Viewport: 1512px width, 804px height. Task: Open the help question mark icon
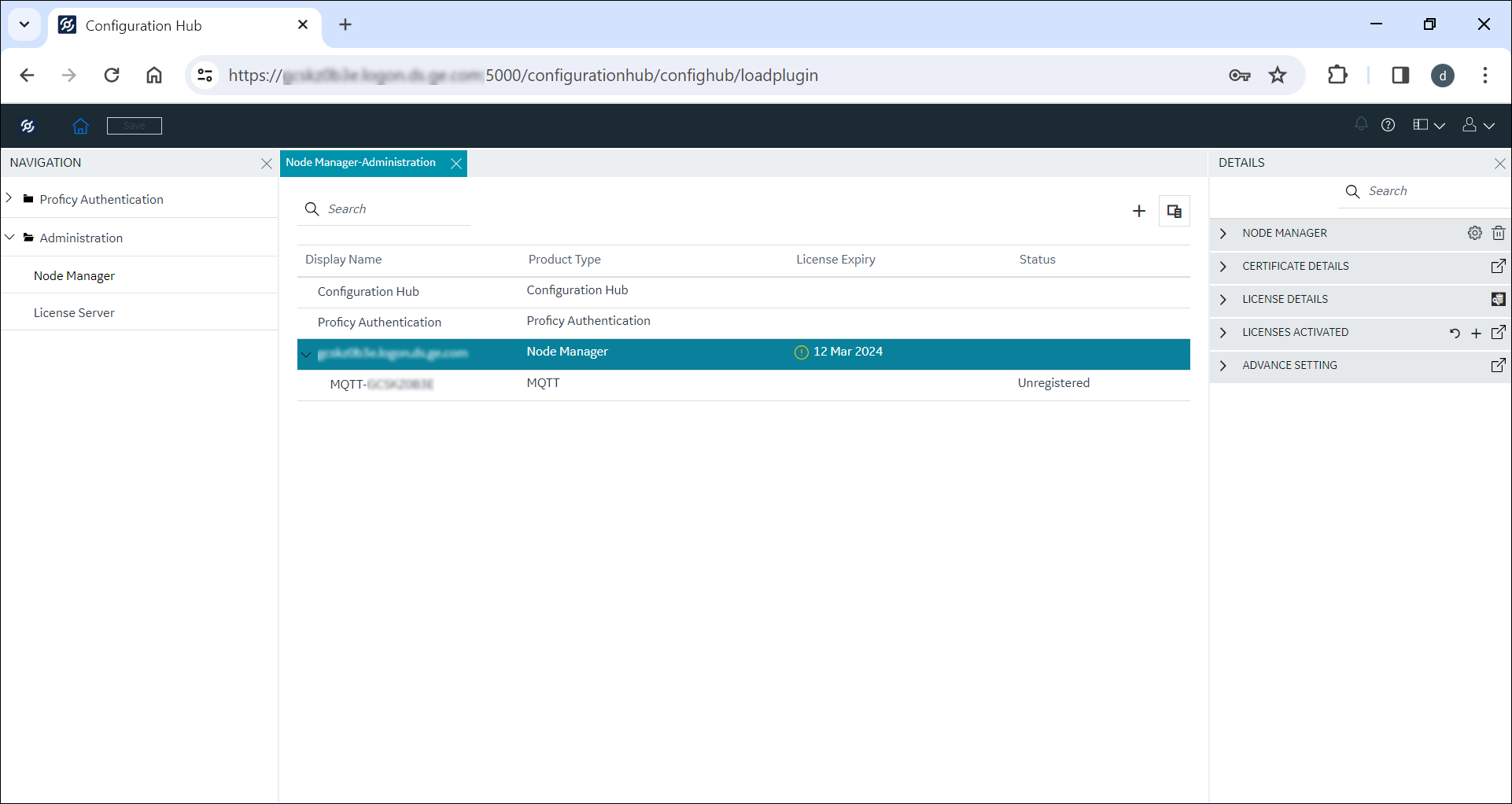[1388, 125]
